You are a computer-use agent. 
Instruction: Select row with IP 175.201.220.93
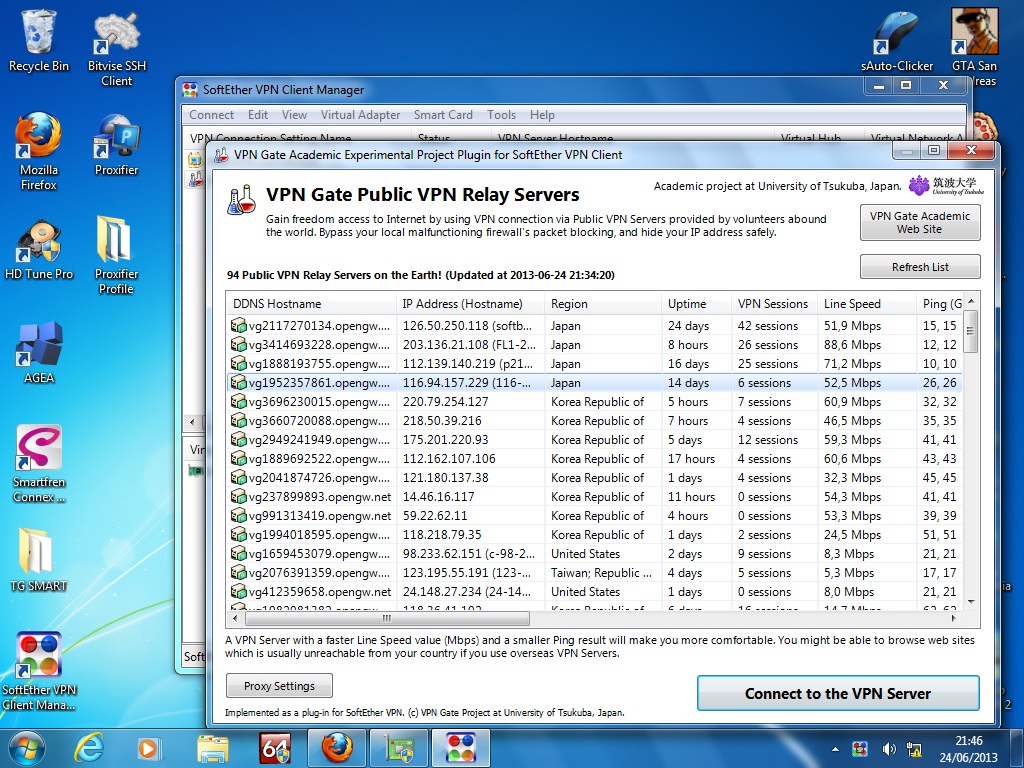click(594, 440)
